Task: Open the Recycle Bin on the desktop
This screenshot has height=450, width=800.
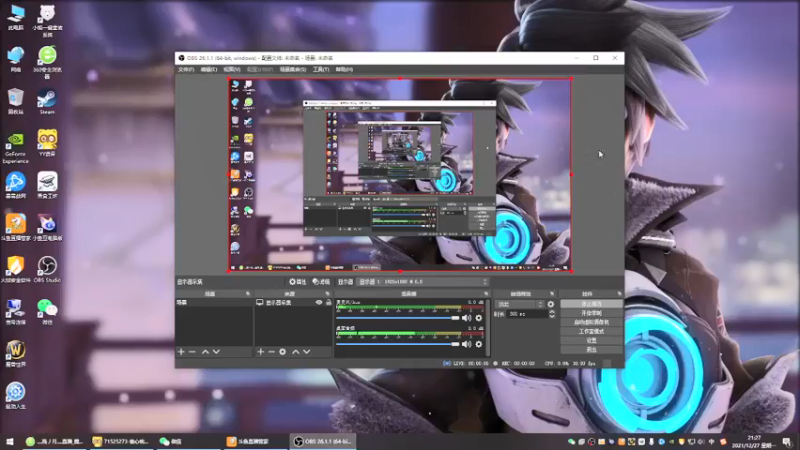Action: pyautogui.click(x=15, y=102)
